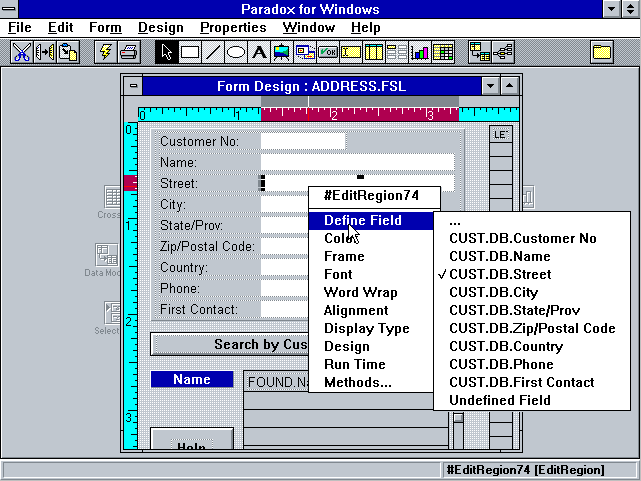Select CUST.DB.First Contact field

click(x=532, y=382)
